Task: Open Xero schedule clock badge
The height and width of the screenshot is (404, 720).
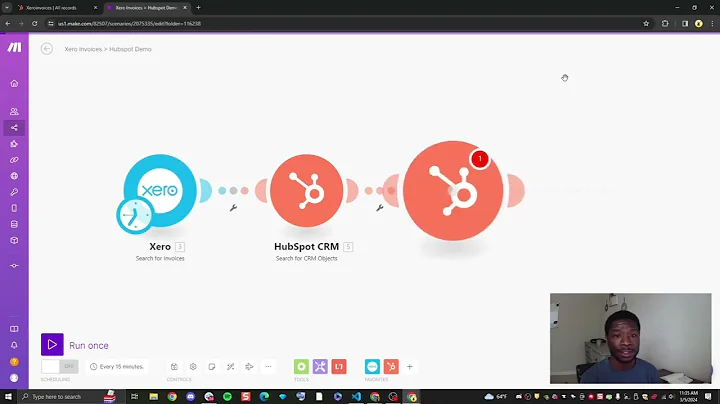Action: [135, 215]
